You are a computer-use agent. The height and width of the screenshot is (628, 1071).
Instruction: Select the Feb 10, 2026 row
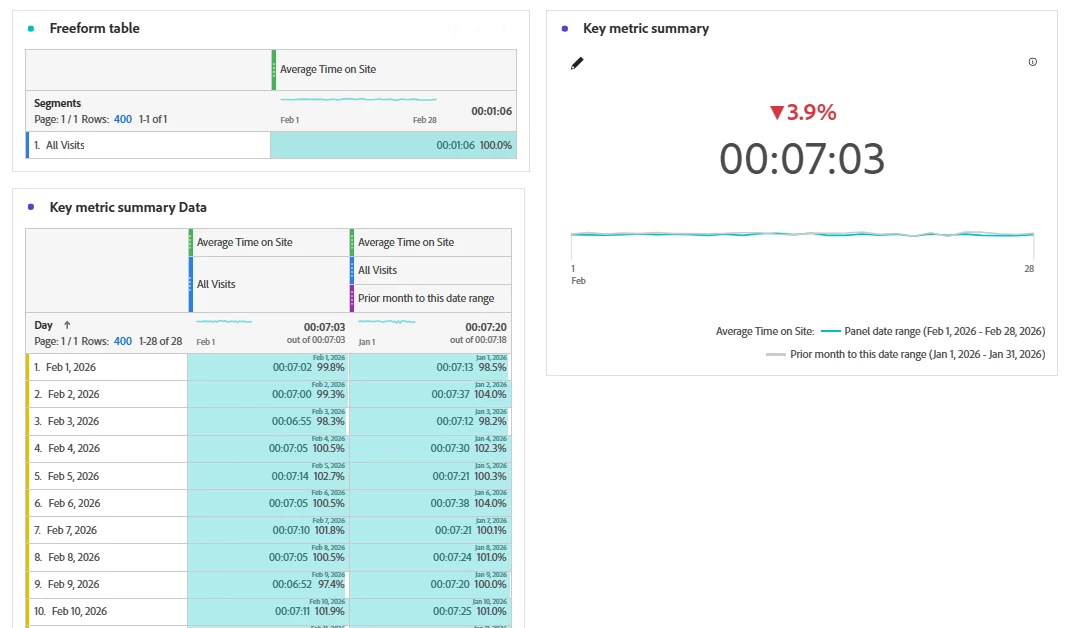click(107, 612)
